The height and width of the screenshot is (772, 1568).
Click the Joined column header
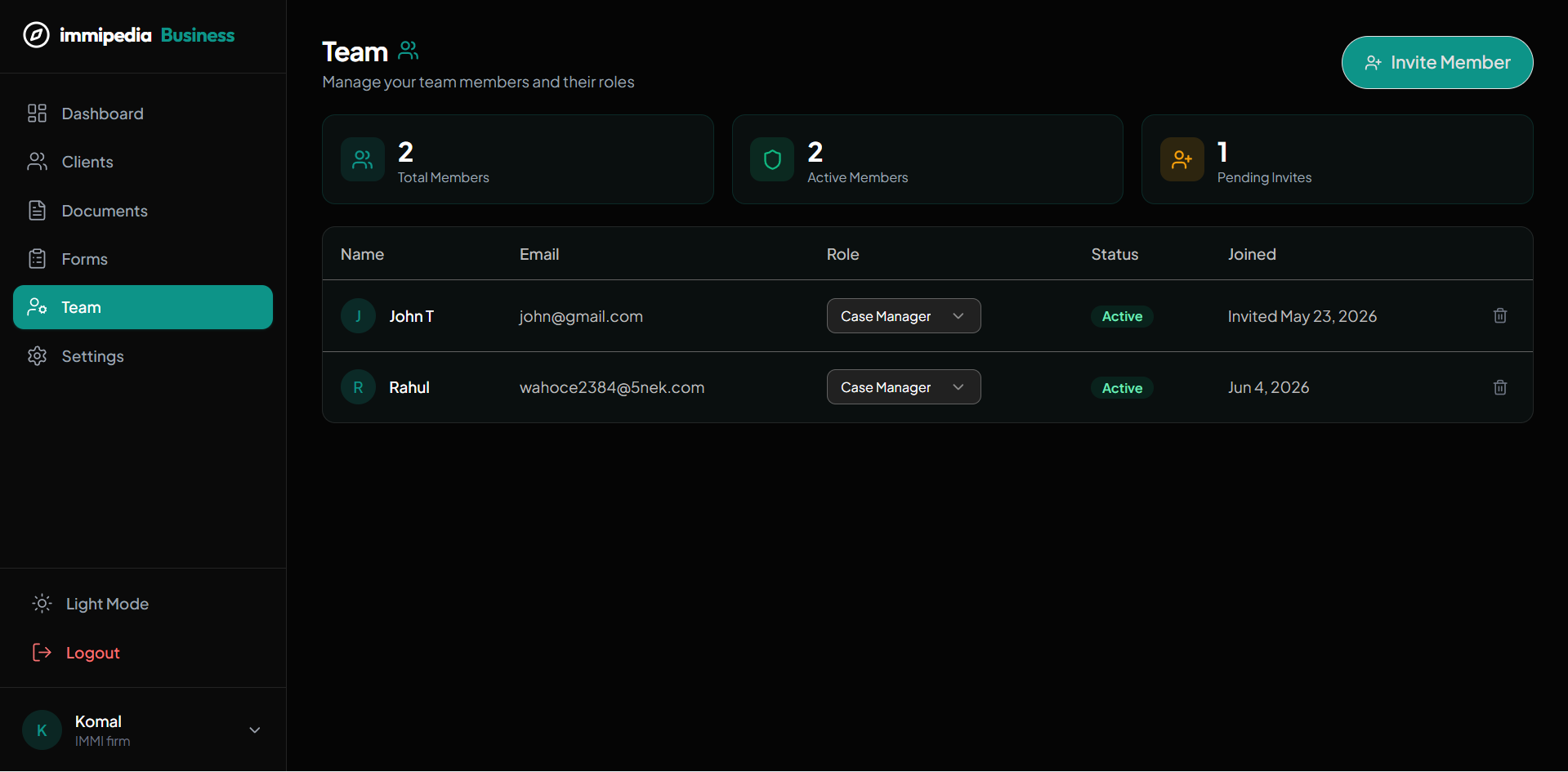[x=1252, y=254]
